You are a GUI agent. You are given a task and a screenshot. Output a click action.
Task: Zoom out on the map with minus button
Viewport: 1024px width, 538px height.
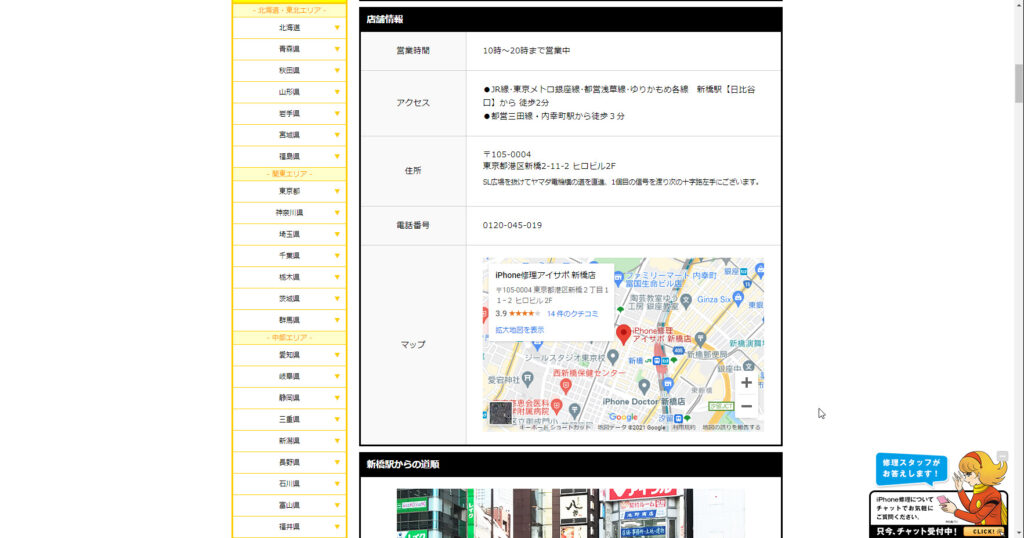(746, 406)
